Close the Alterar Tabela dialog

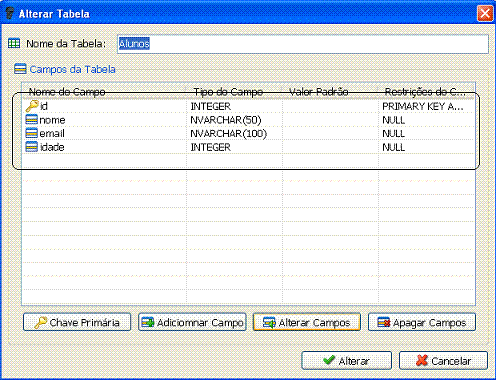coord(485,14)
